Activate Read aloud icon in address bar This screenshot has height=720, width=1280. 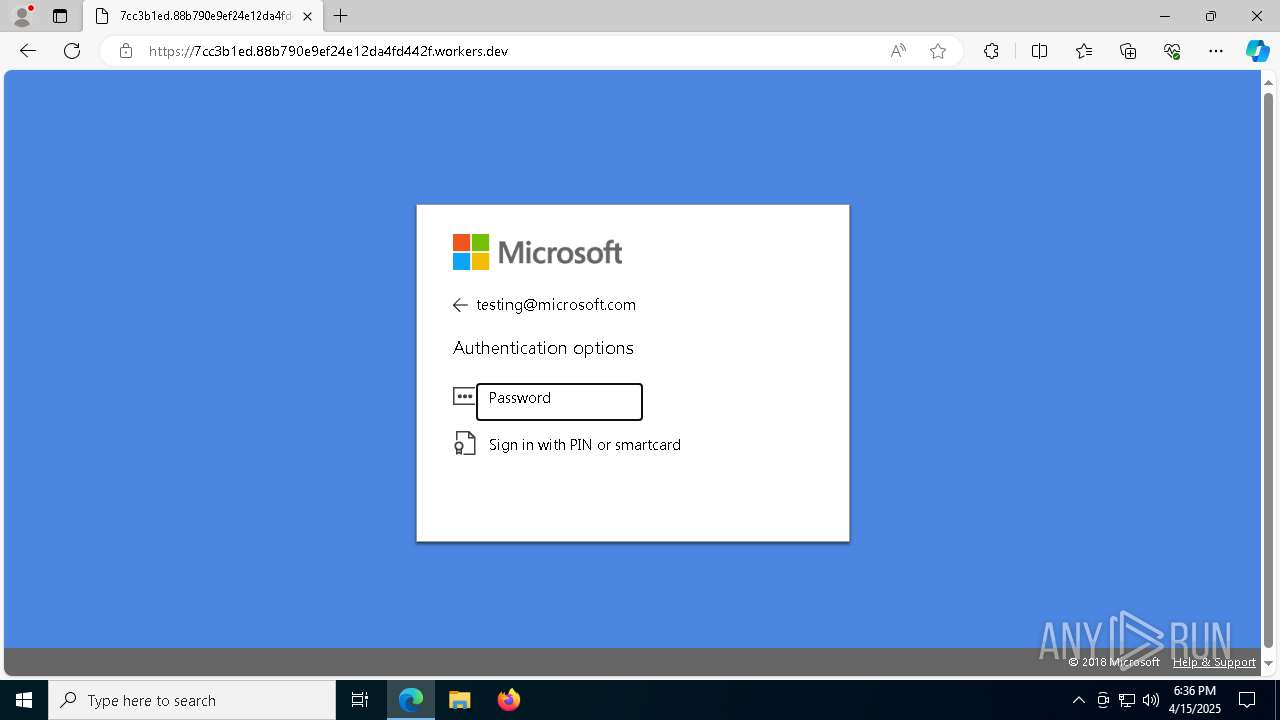pyautogui.click(x=898, y=51)
